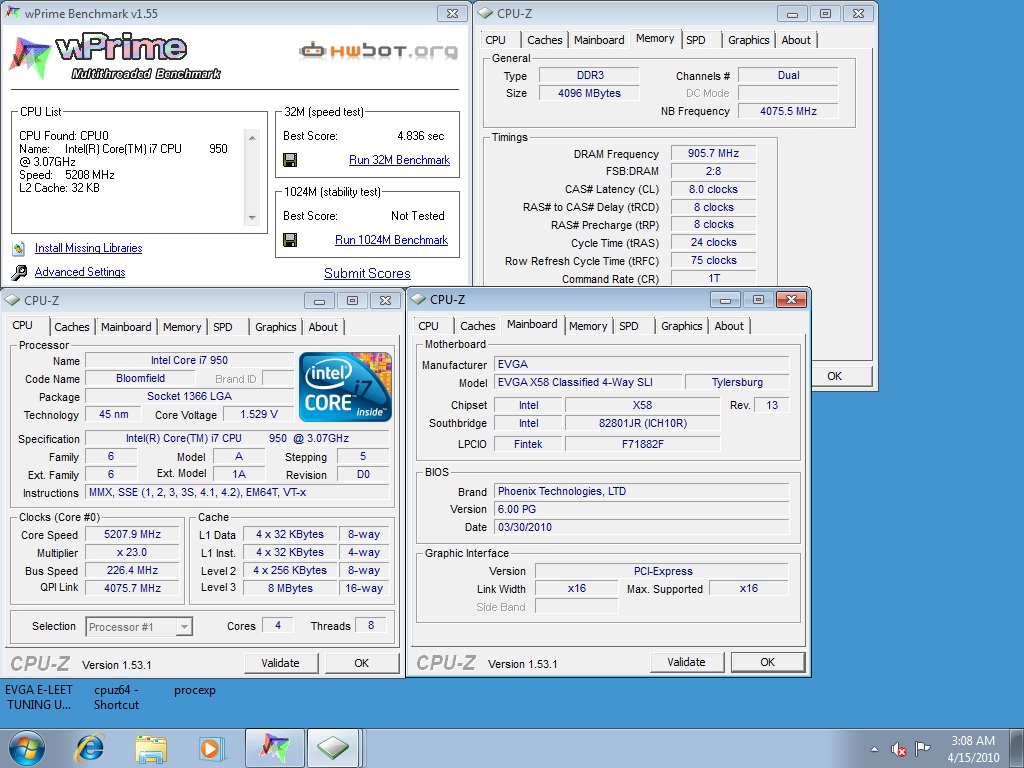Image resolution: width=1024 pixels, height=768 pixels.
Task: Open Graphics tab in the EVGA Mainboard window
Action: point(682,326)
